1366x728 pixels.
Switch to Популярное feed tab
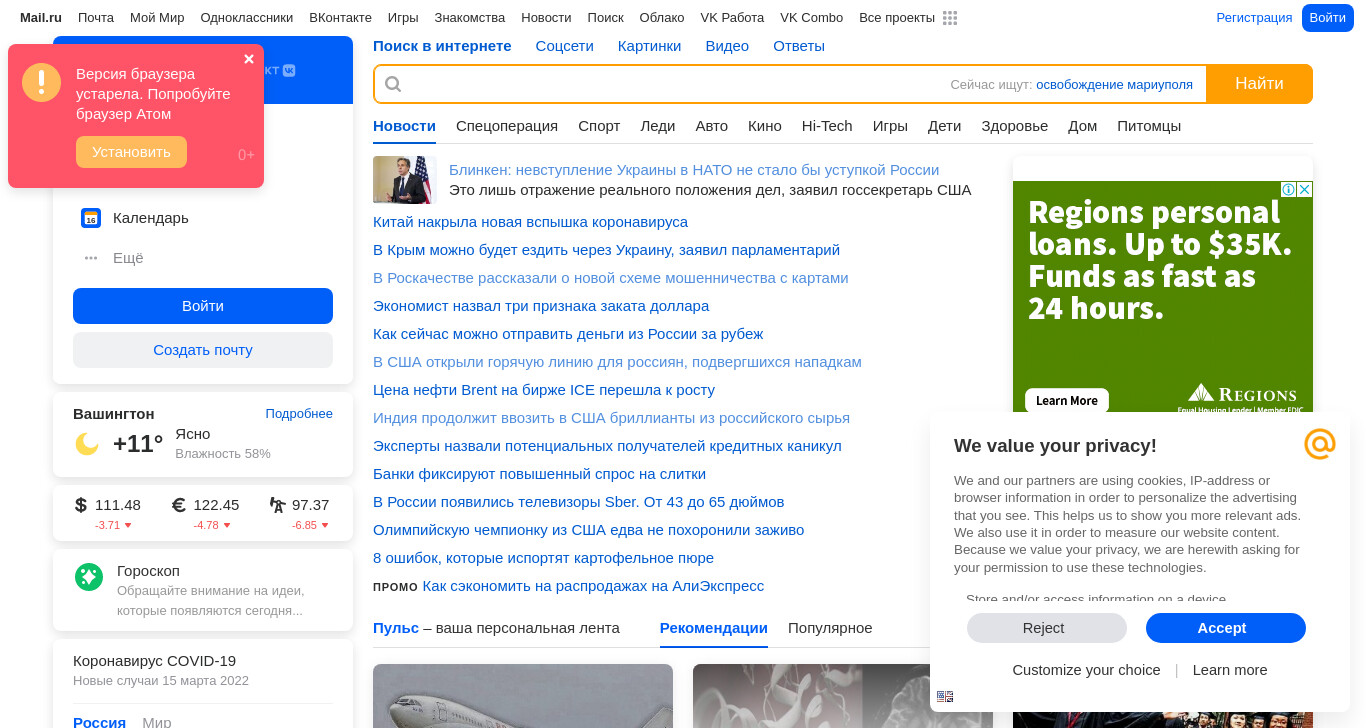[830, 628]
